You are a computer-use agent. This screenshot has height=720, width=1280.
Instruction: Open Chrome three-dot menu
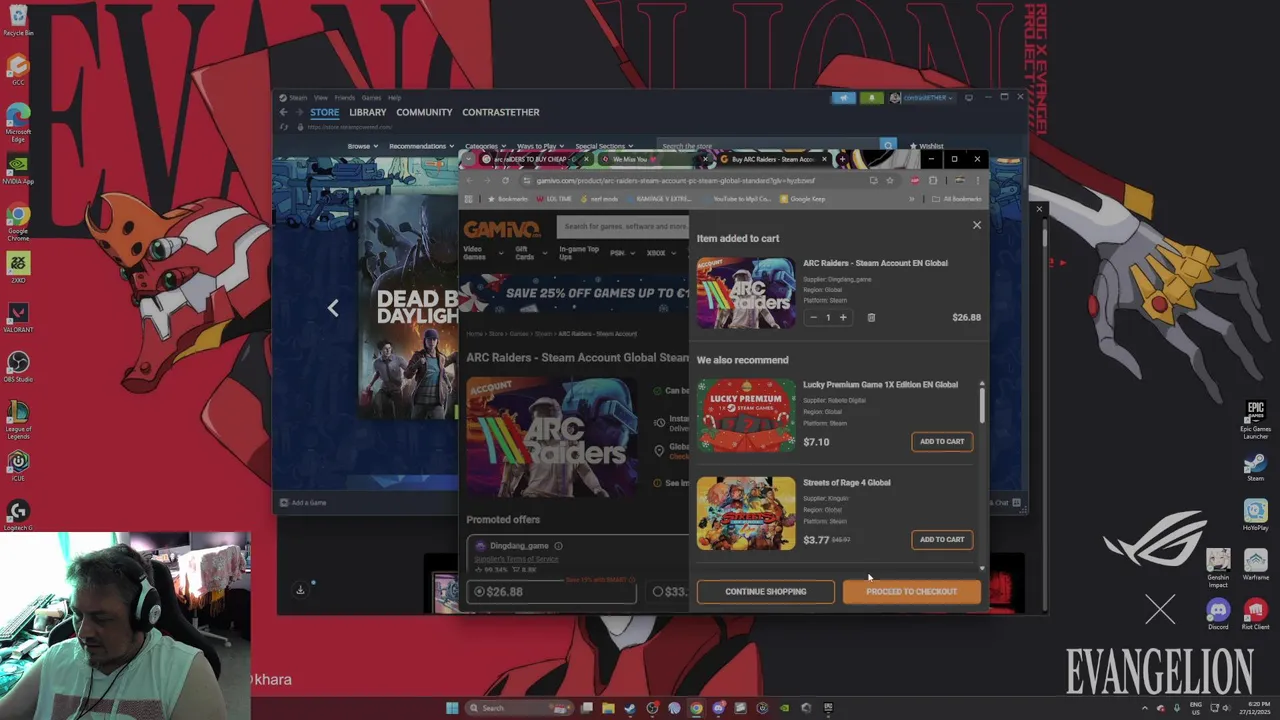pos(977,181)
